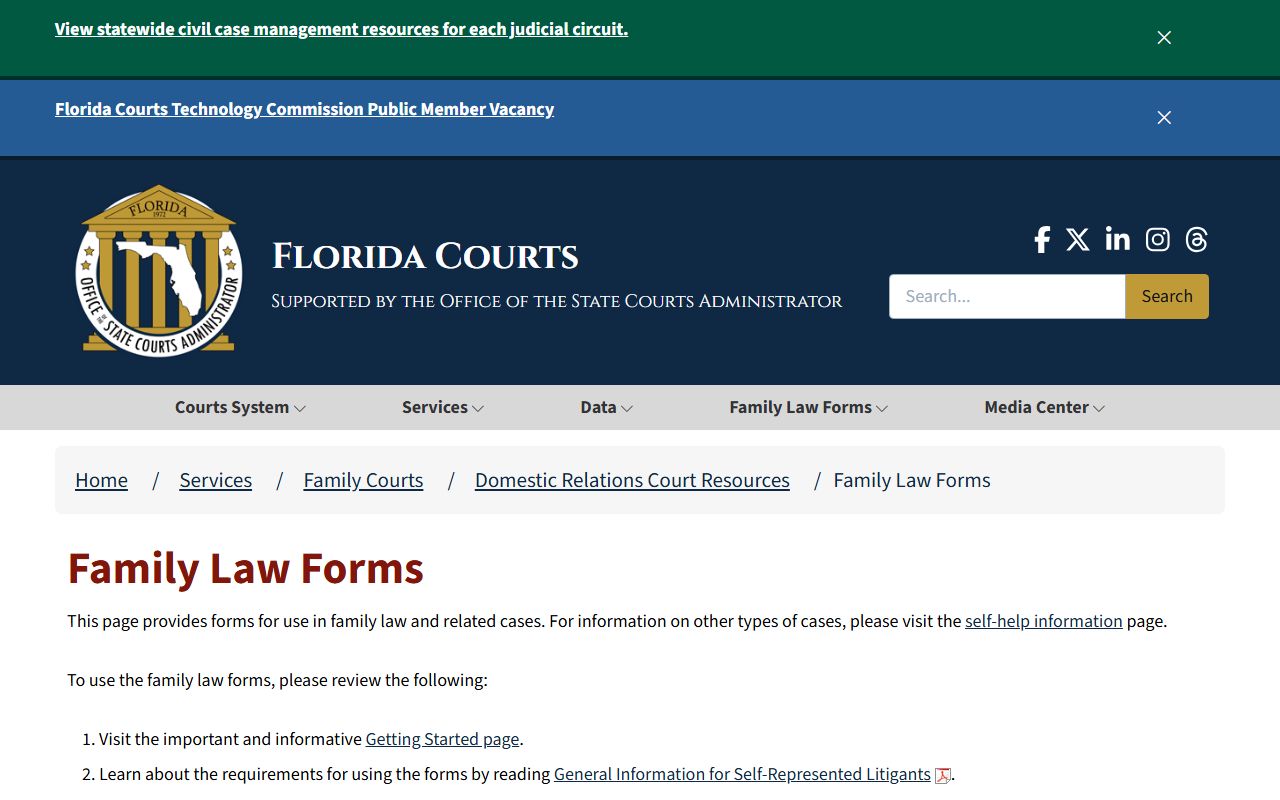Expand the Courts System menu
Image resolution: width=1280 pixels, height=800 pixels.
tap(240, 407)
